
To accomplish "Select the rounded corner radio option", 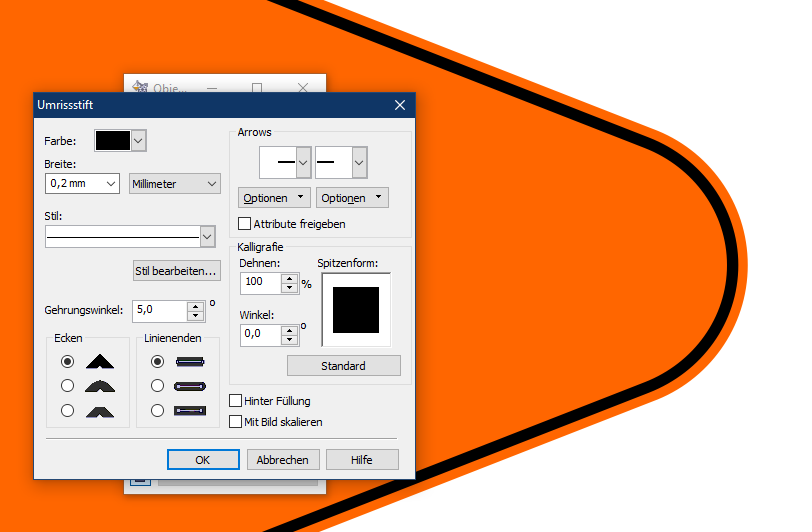I will [67, 385].
